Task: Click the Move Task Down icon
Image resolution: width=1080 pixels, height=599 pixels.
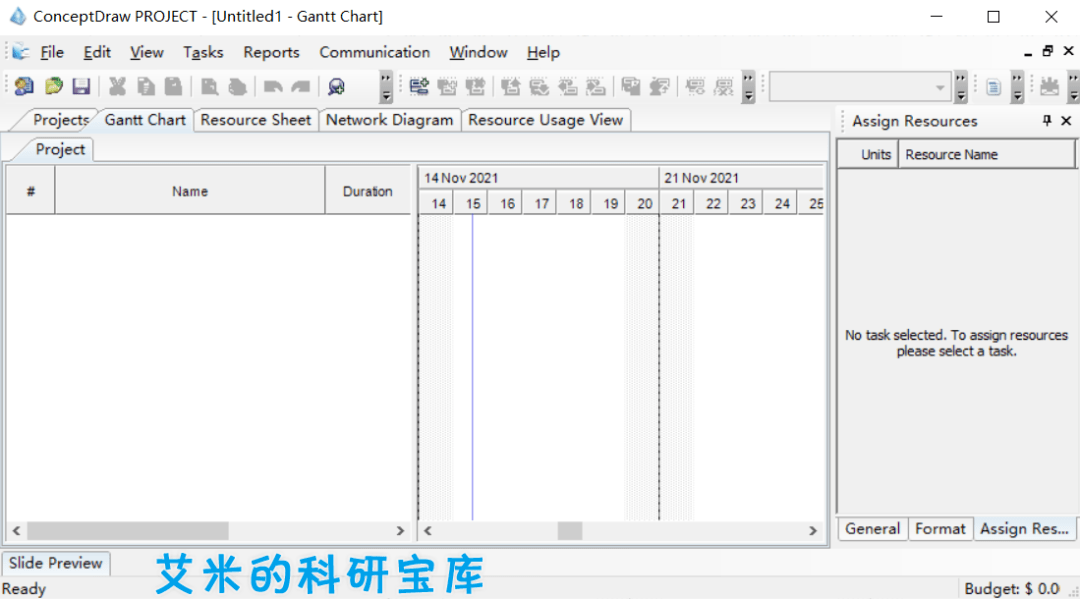Action: coord(539,86)
